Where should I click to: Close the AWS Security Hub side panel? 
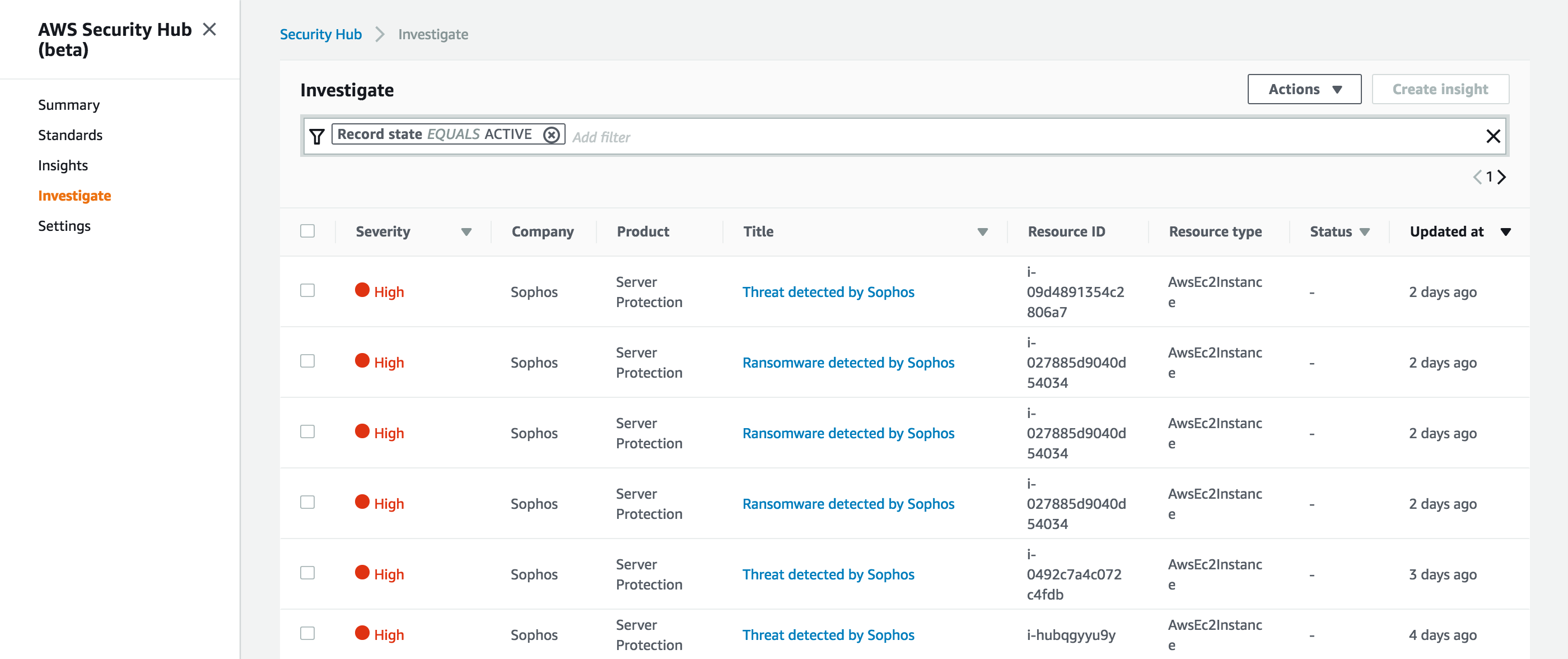[x=209, y=29]
